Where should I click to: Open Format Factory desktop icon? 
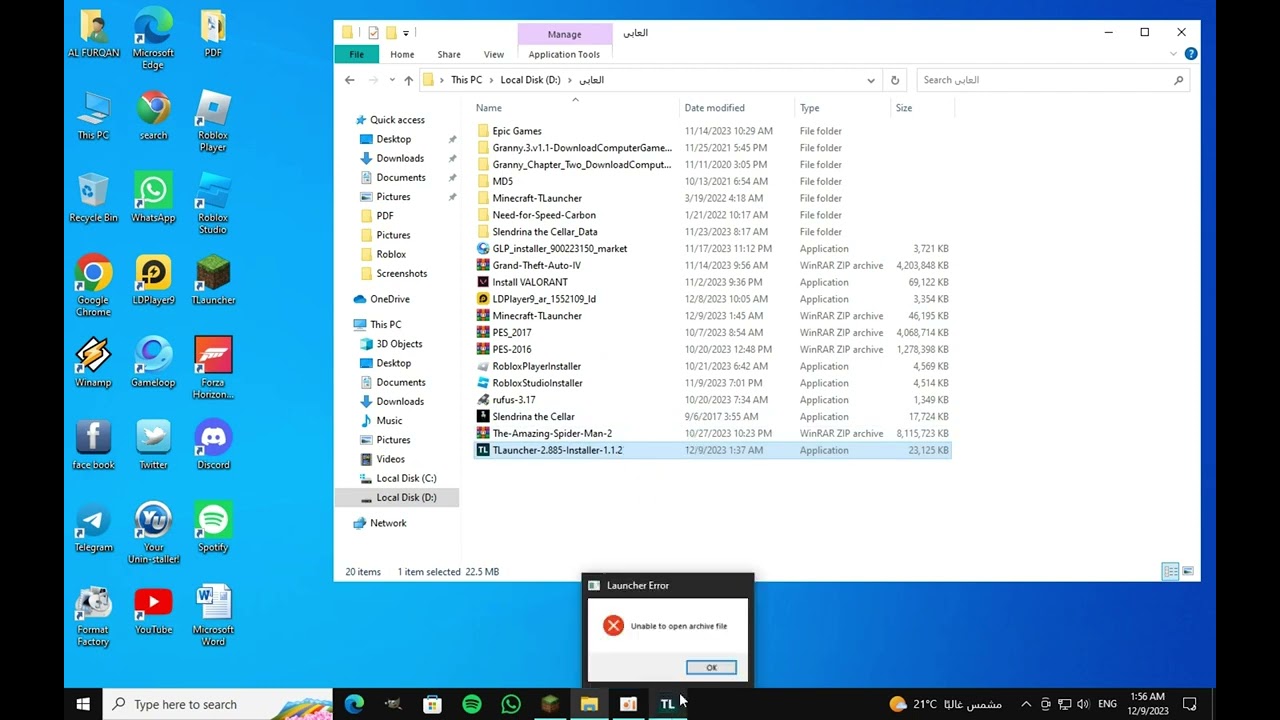[93, 615]
